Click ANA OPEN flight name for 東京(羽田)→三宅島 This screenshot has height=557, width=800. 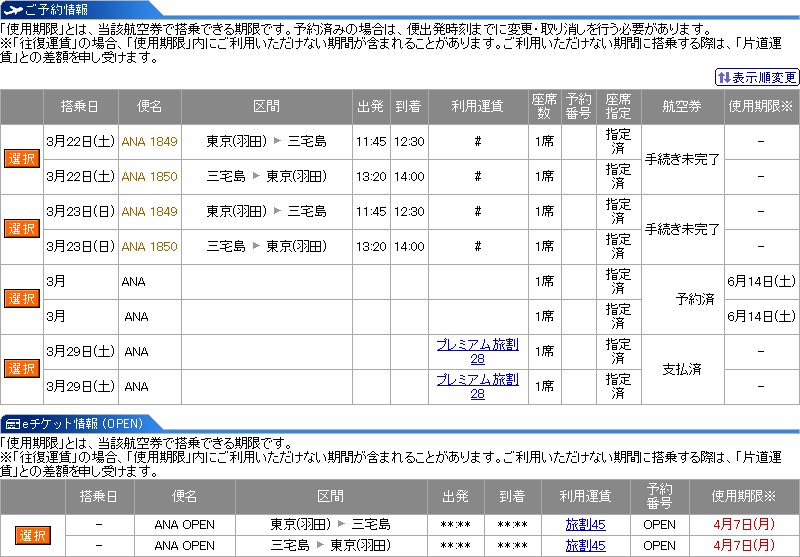point(185,524)
